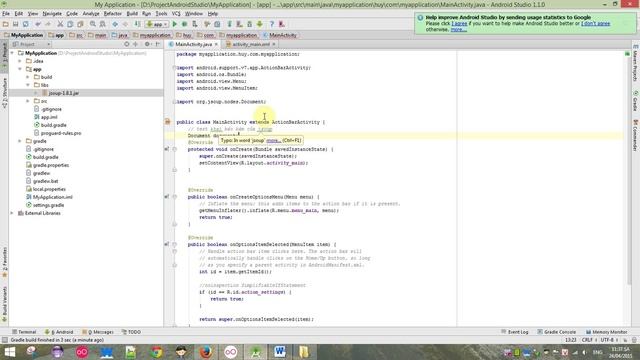Open the Build menu
This screenshot has width=640, height=360.
pos(132,13)
